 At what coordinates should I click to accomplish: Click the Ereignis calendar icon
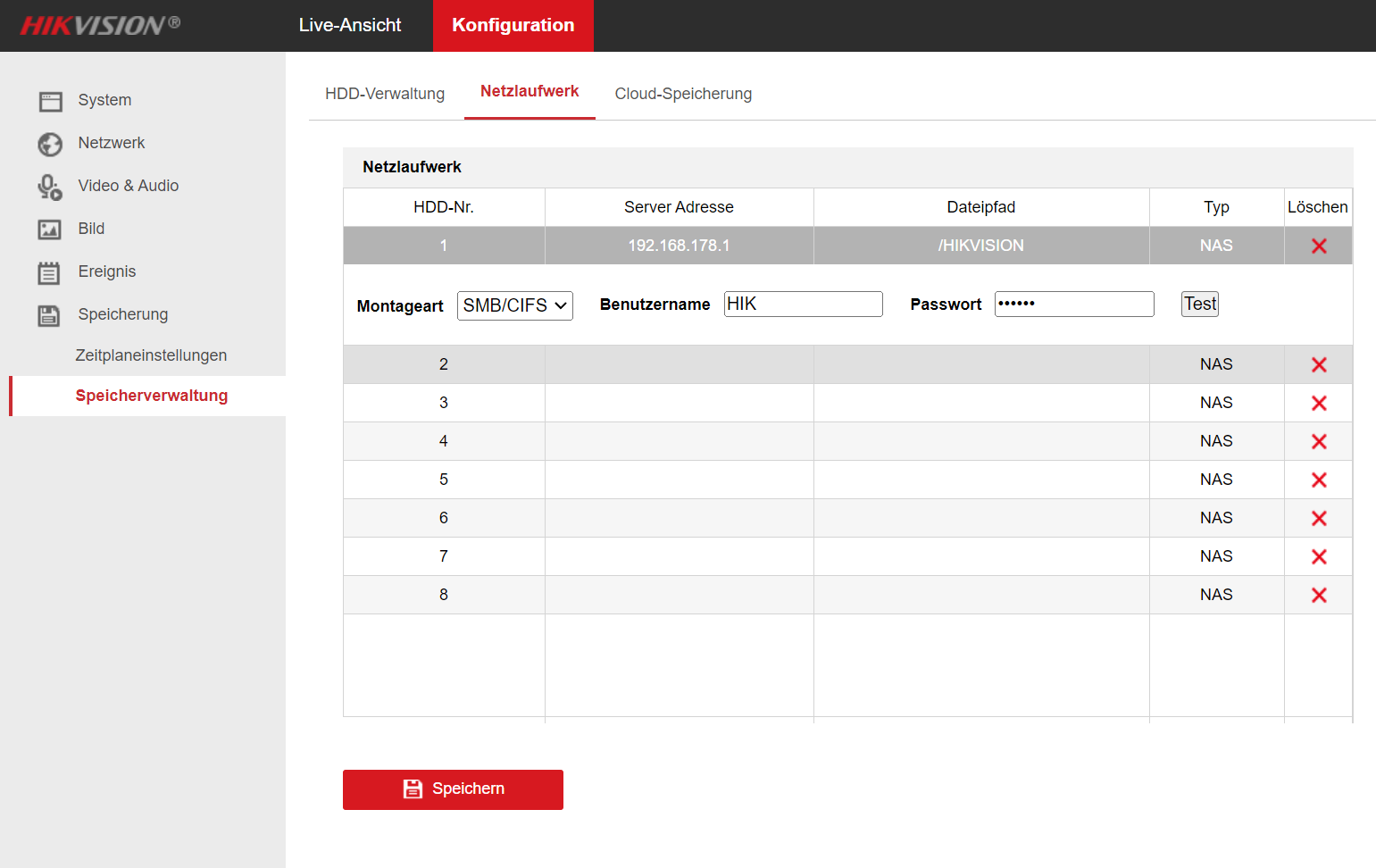pos(50,272)
